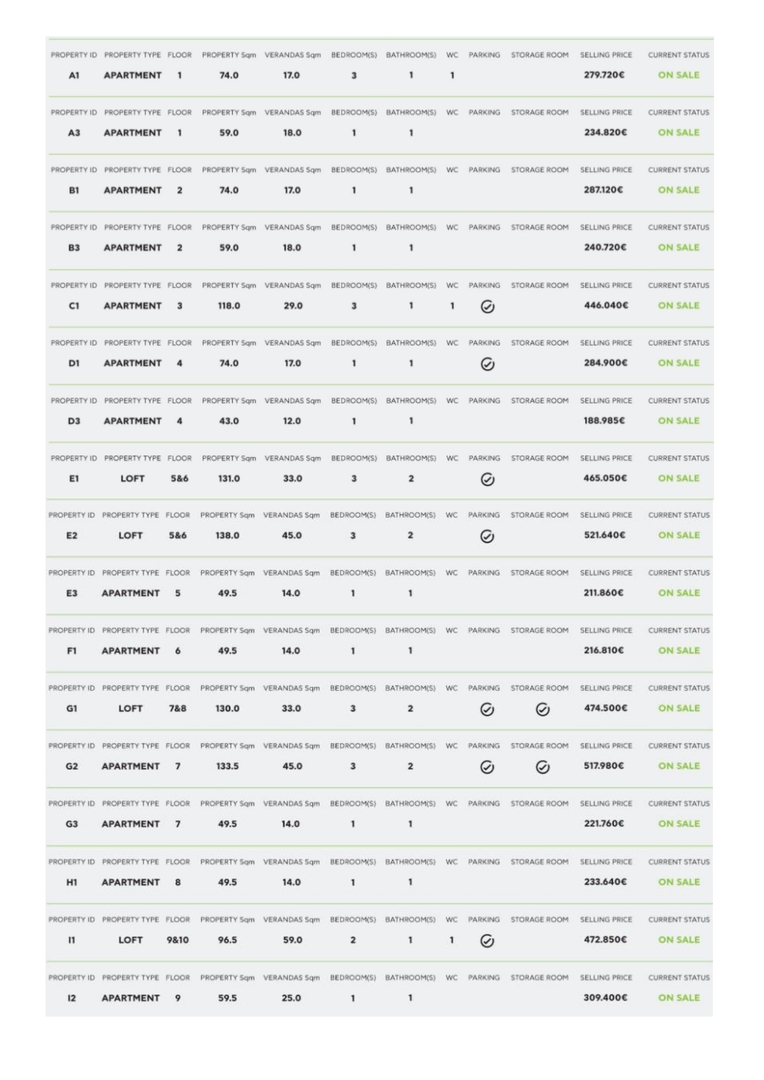Click the ON SALE status for H1
764x1080 pixels.
(678, 882)
